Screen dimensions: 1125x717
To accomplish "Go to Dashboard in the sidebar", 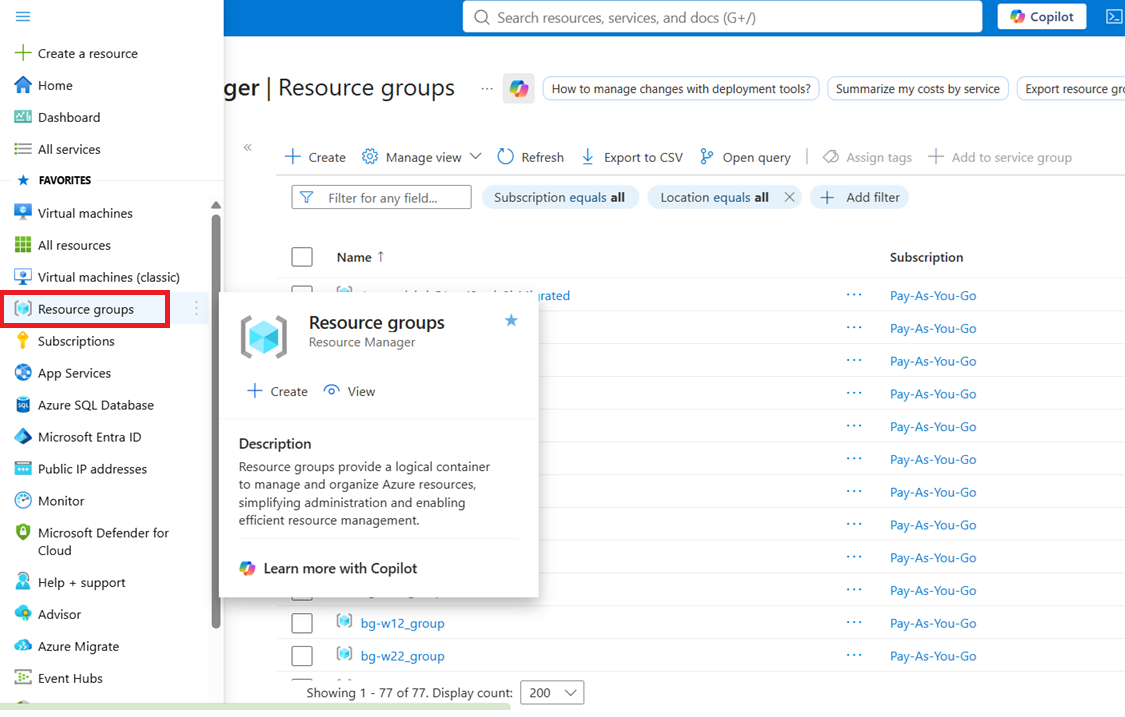I will click(x=69, y=117).
